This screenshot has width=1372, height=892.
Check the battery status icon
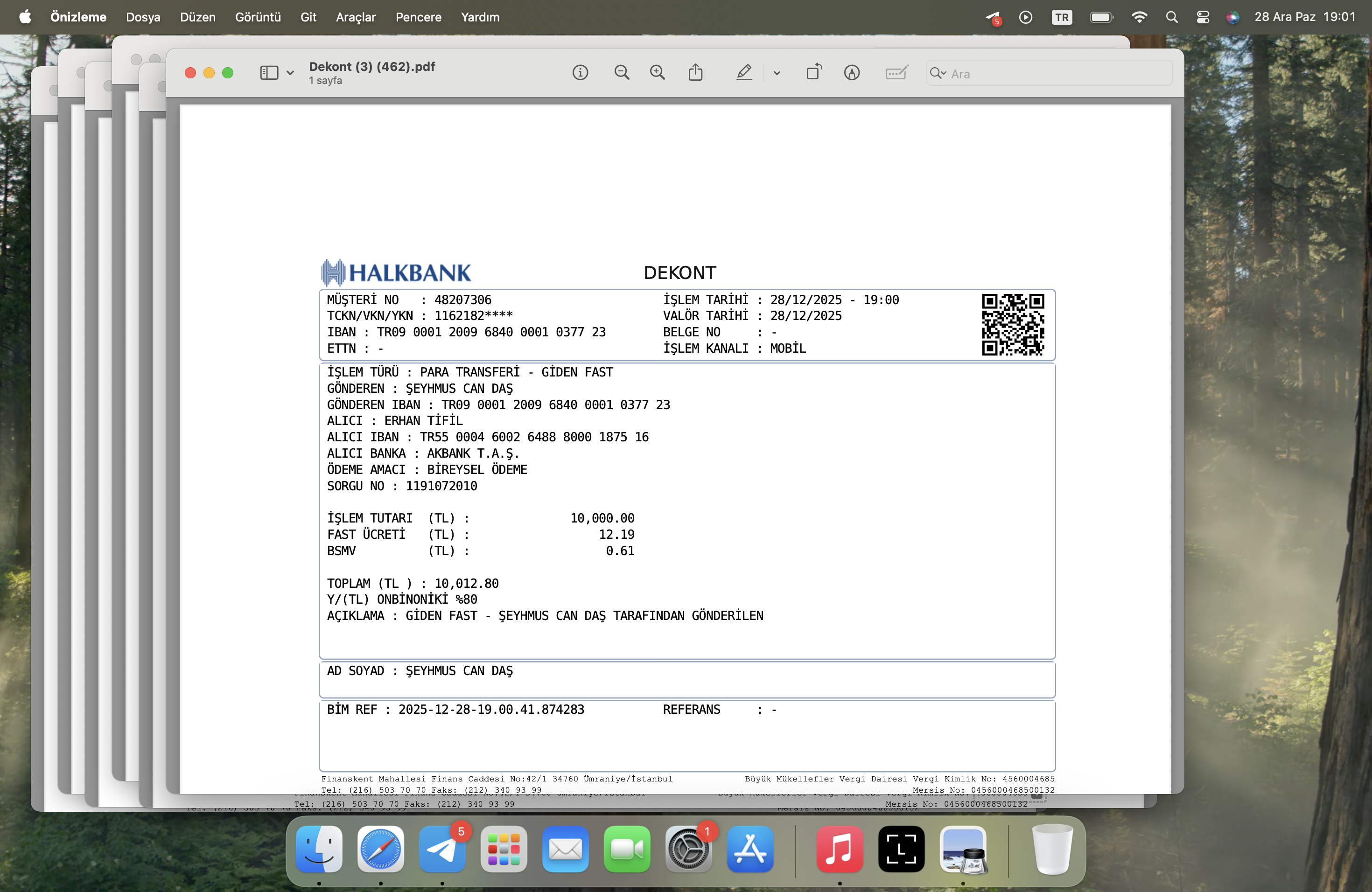coord(1102,17)
